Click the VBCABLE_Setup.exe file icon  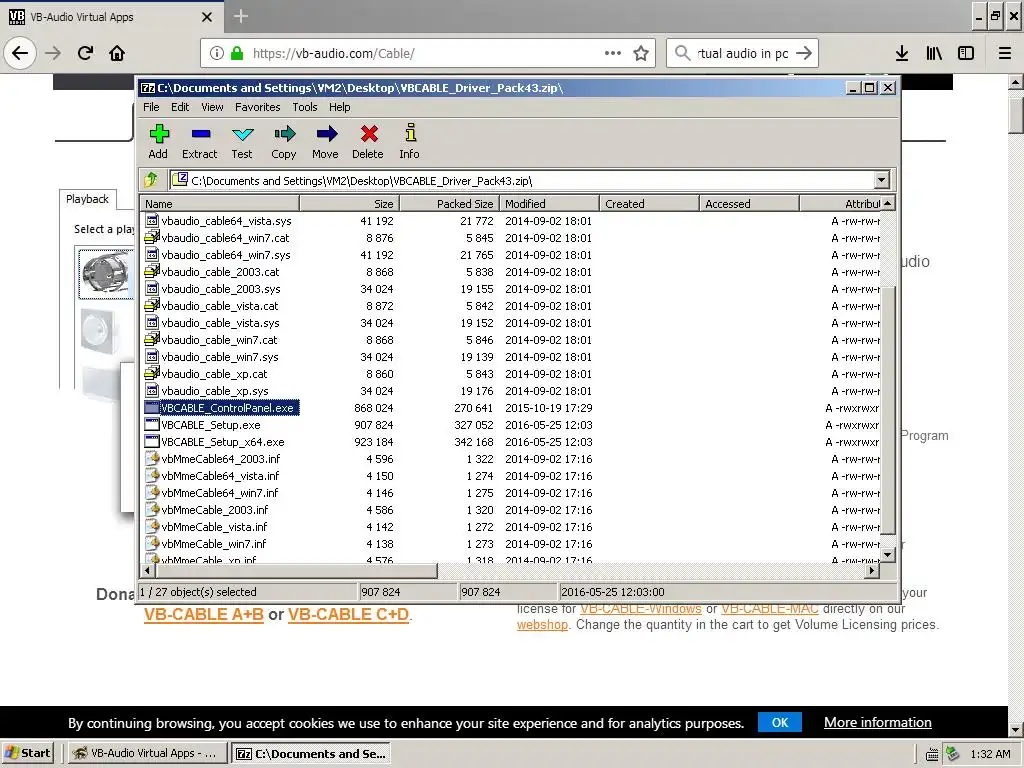tap(152, 424)
